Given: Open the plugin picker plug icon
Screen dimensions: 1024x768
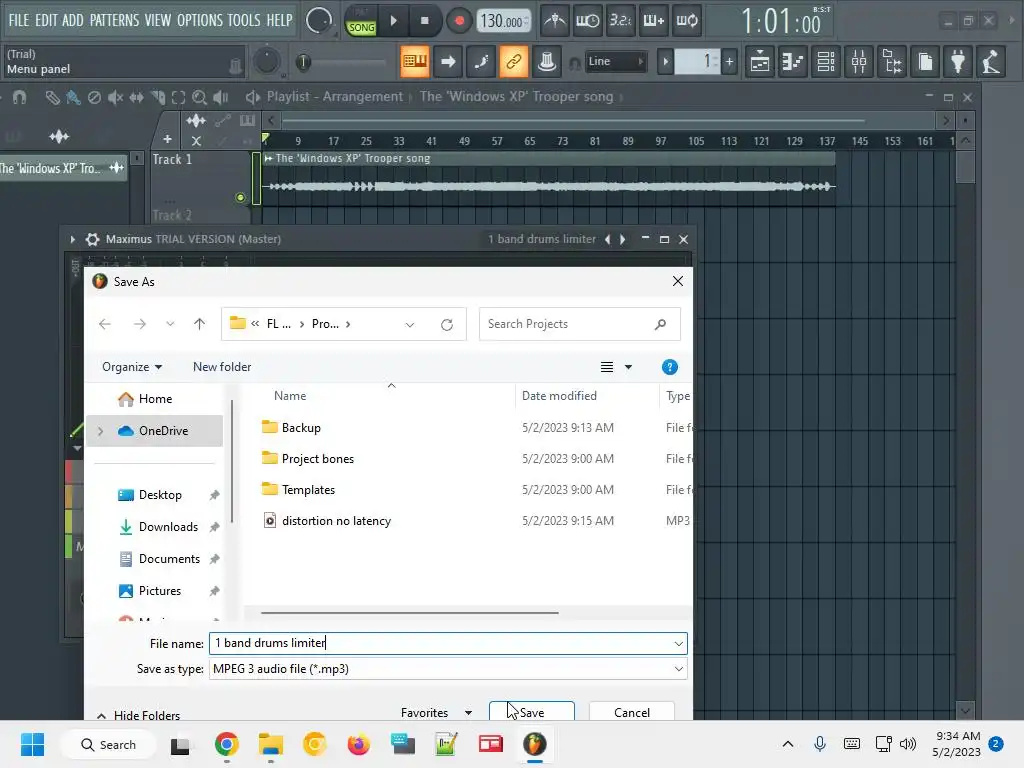Looking at the screenshot, I should click(958, 62).
